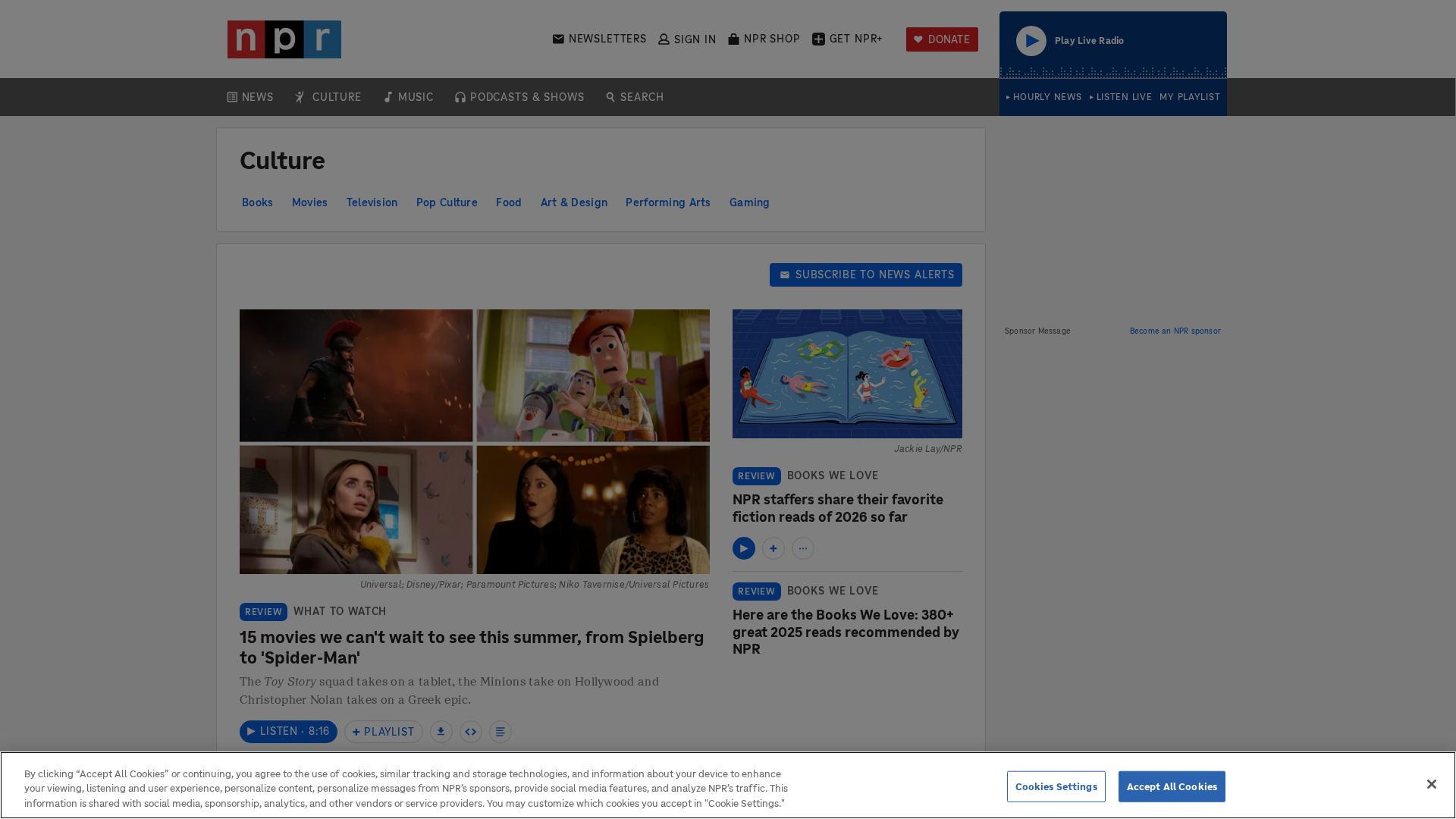Viewport: 1456px width, 819px height.
Task: Go to Television subsection
Action: coord(372,202)
